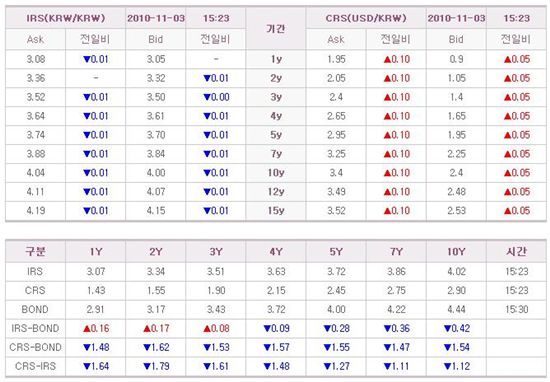Click CRS Bid value 2.53
The width and height of the screenshot is (550, 382).
[456, 211]
